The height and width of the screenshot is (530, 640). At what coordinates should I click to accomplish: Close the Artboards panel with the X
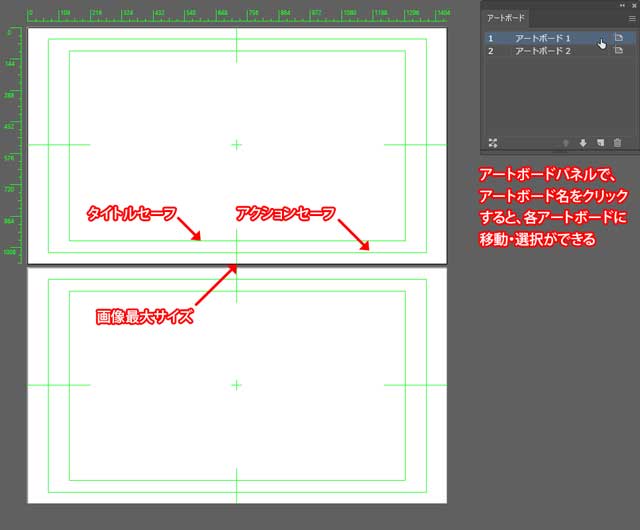pos(633,5)
